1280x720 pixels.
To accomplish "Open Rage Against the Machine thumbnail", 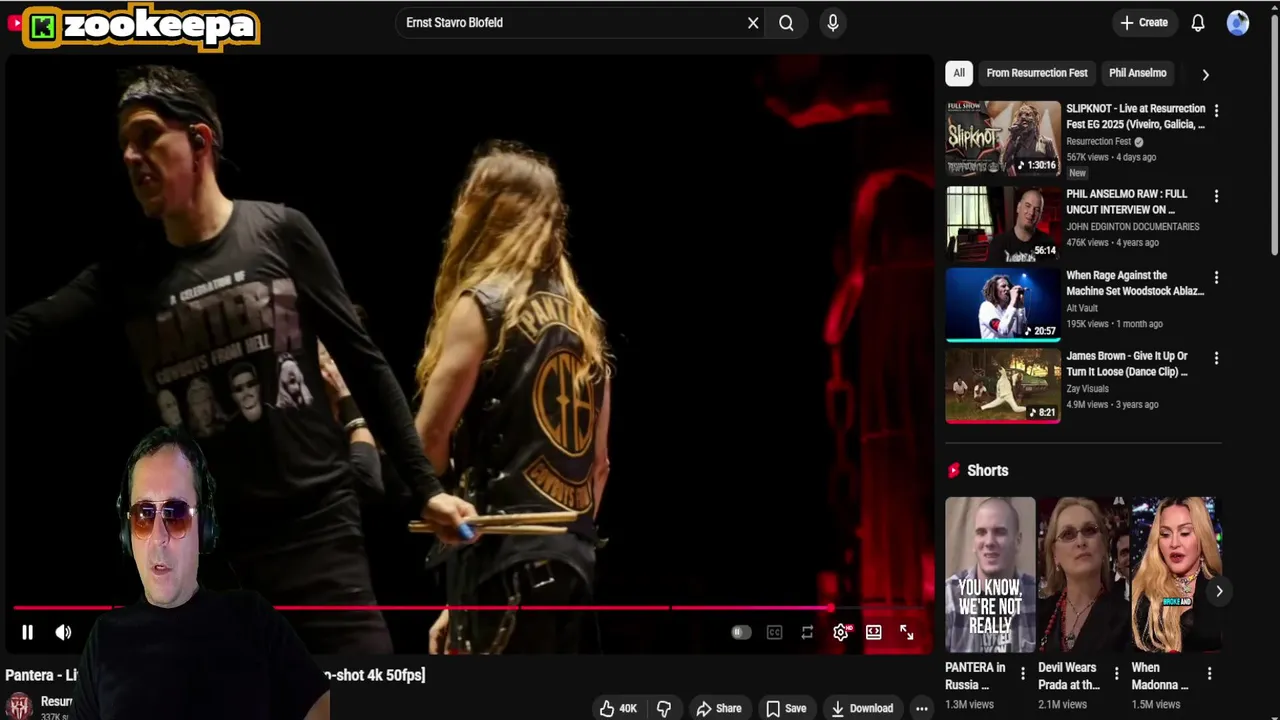I will pyautogui.click(x=1003, y=304).
